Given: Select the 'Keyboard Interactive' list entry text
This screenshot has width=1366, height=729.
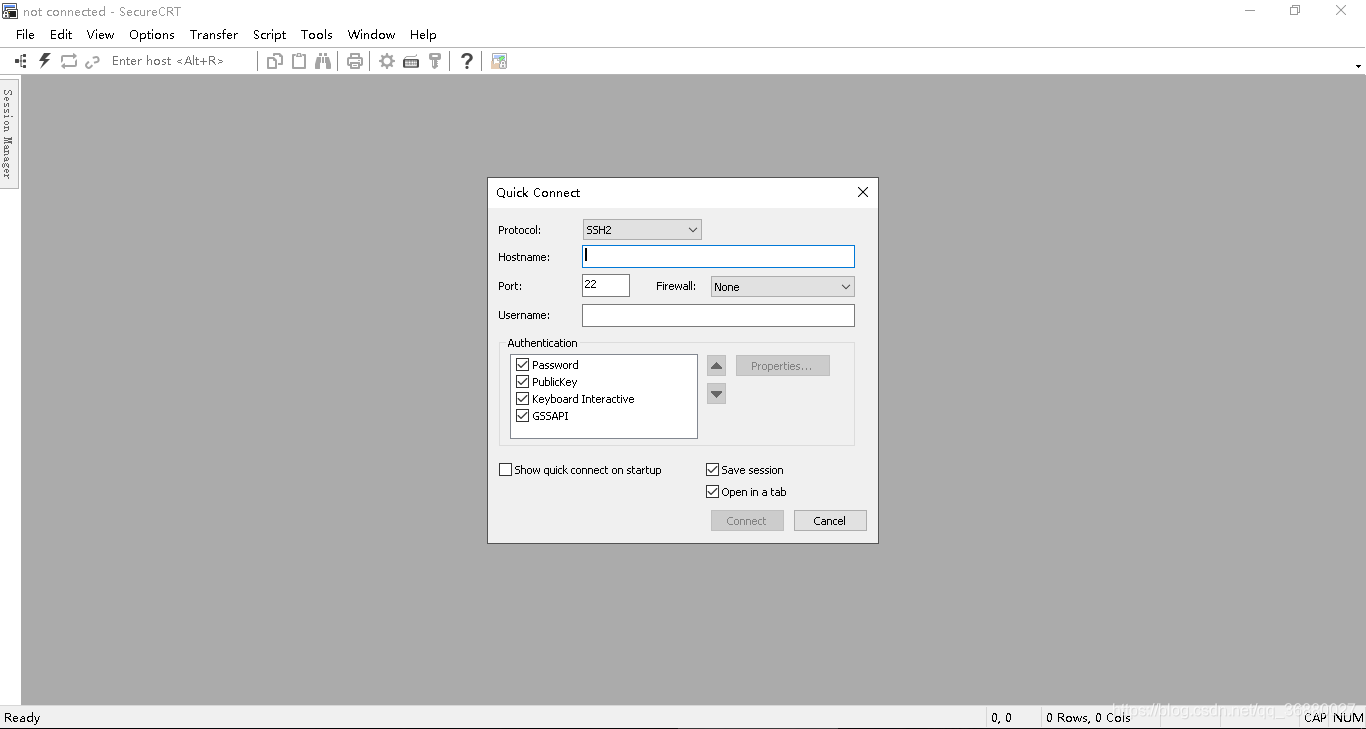Looking at the screenshot, I should [x=583, y=399].
